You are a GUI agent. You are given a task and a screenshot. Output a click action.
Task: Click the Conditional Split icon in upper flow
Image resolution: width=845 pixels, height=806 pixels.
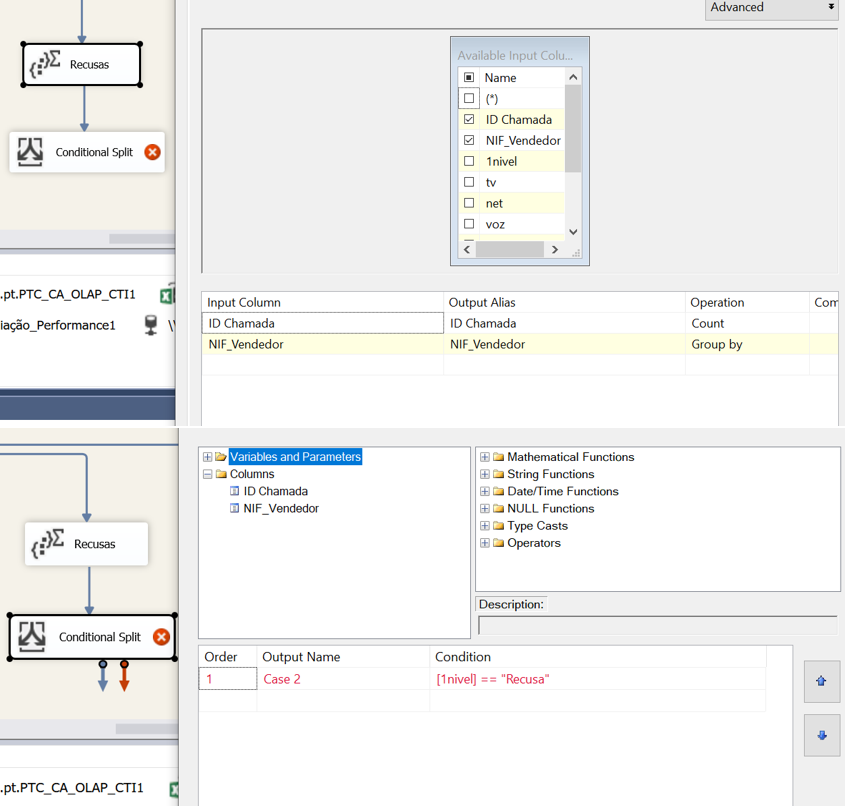coord(30,152)
